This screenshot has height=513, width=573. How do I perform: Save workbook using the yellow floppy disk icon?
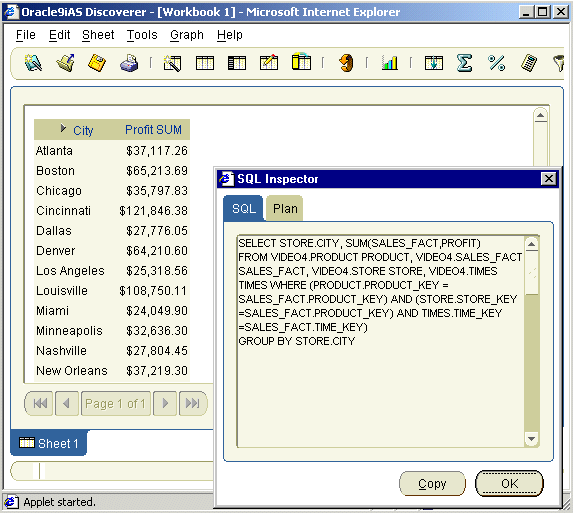coord(97,63)
